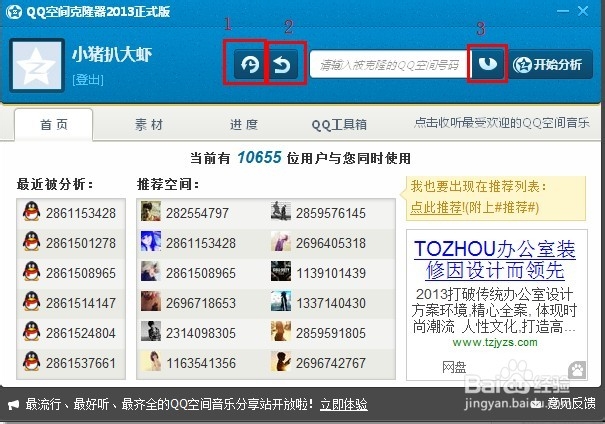605x424 pixels.
Task: Click avatar beside 2696405318
Action: click(281, 241)
